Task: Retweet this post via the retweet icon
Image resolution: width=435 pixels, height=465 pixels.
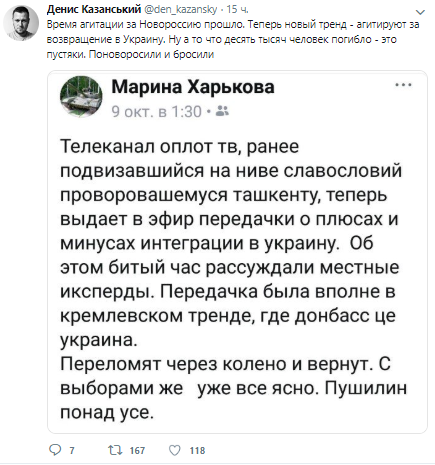Action: (115, 450)
